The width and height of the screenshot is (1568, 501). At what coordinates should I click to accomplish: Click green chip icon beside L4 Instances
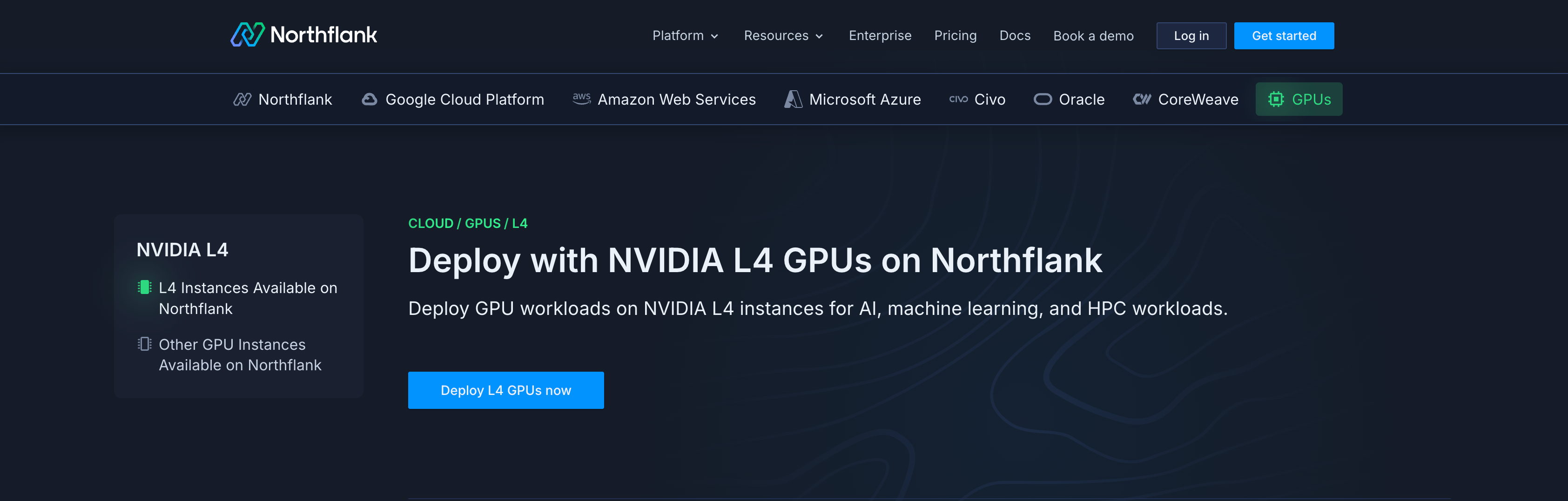click(x=144, y=287)
